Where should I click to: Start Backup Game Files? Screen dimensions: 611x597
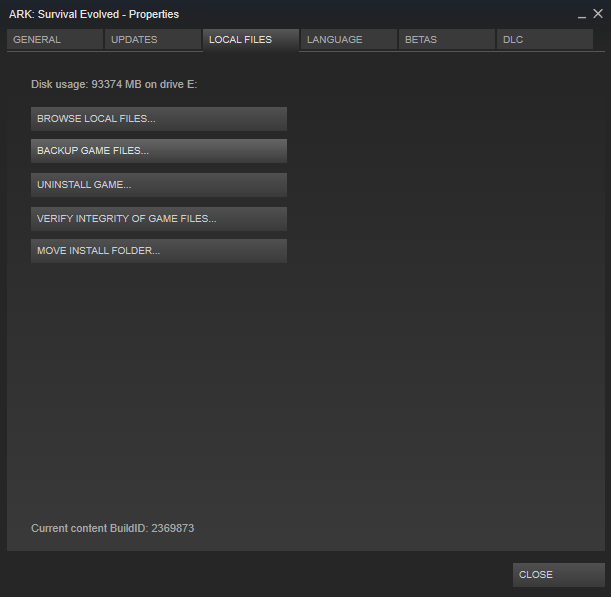tap(159, 151)
